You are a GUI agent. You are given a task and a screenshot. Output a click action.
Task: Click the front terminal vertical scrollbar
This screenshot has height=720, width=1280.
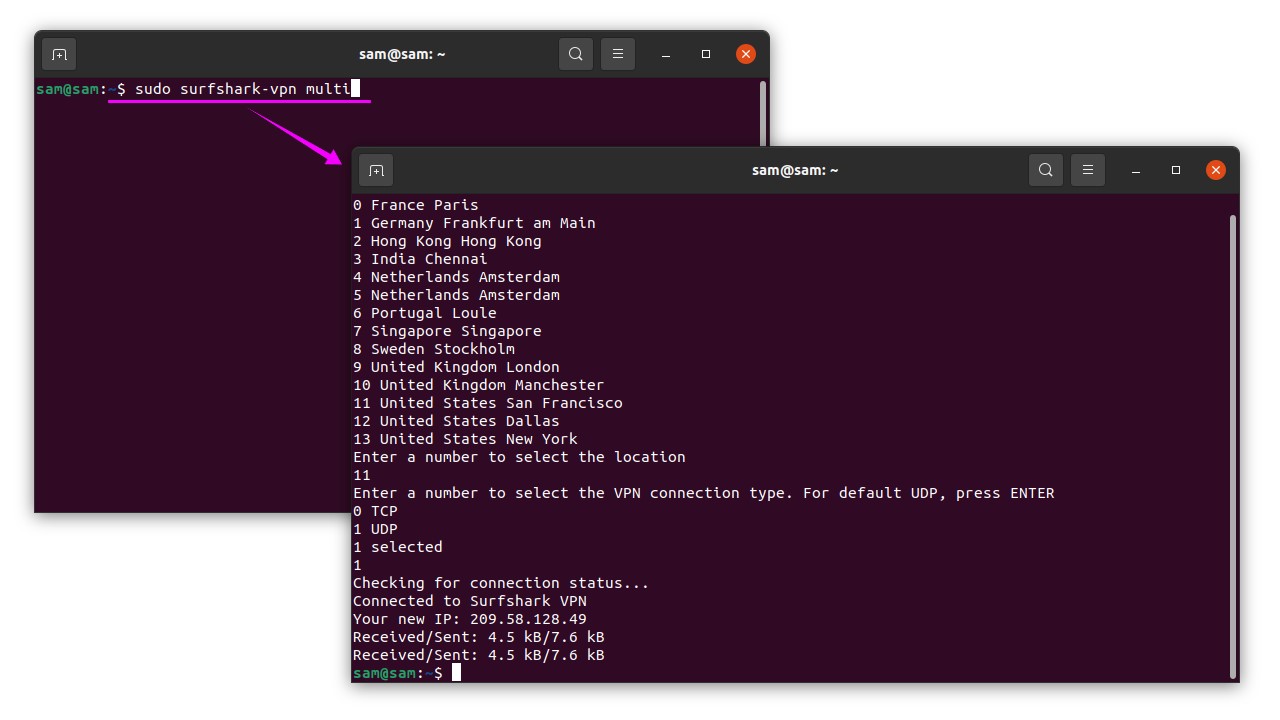point(1233,445)
